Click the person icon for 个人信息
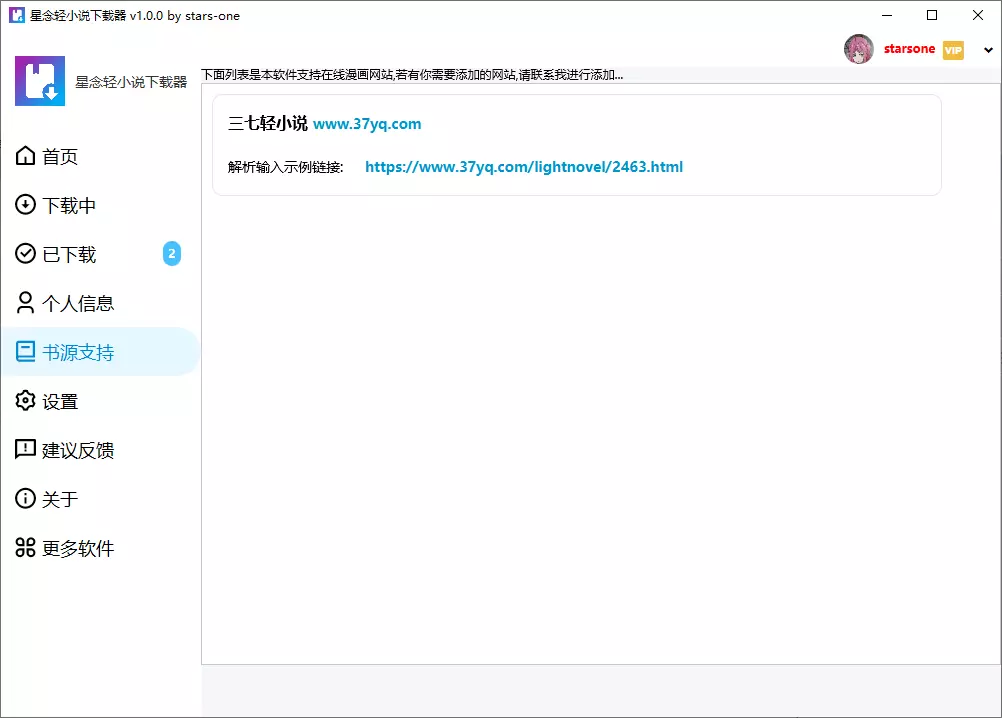Image resolution: width=1002 pixels, height=718 pixels. coord(25,303)
